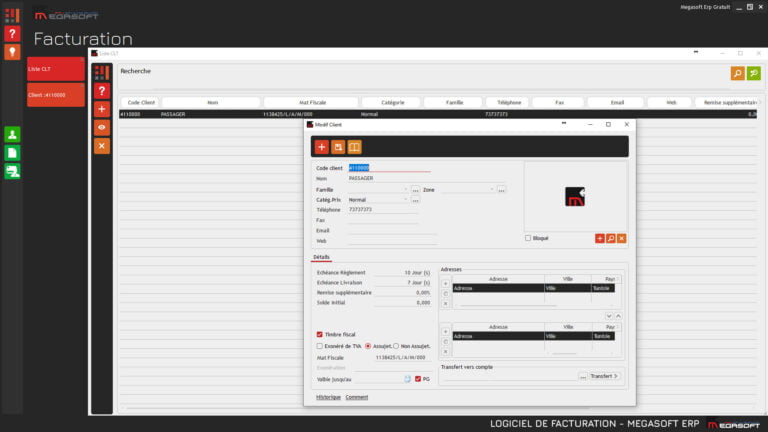Click the ellipsis button next to Famille
Image resolution: width=768 pixels, height=432 pixels.
[x=415, y=190]
